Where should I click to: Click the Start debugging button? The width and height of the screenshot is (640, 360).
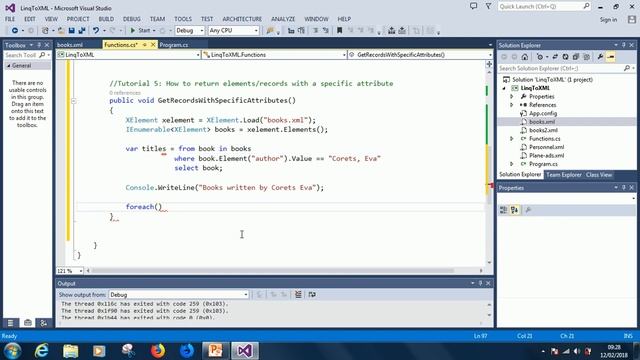pyautogui.click(x=140, y=31)
